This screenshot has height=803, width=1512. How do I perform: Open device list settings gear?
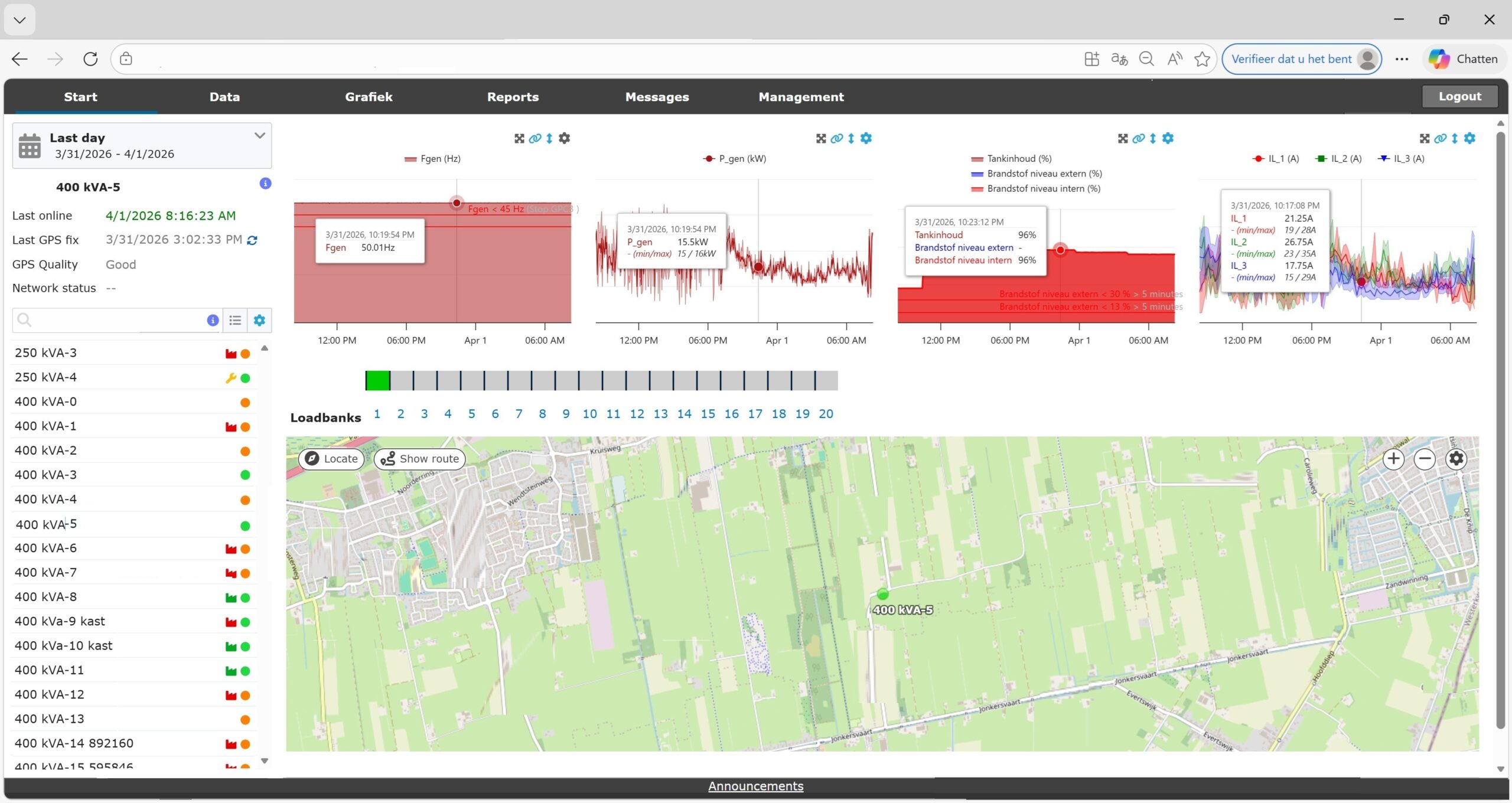tap(259, 320)
